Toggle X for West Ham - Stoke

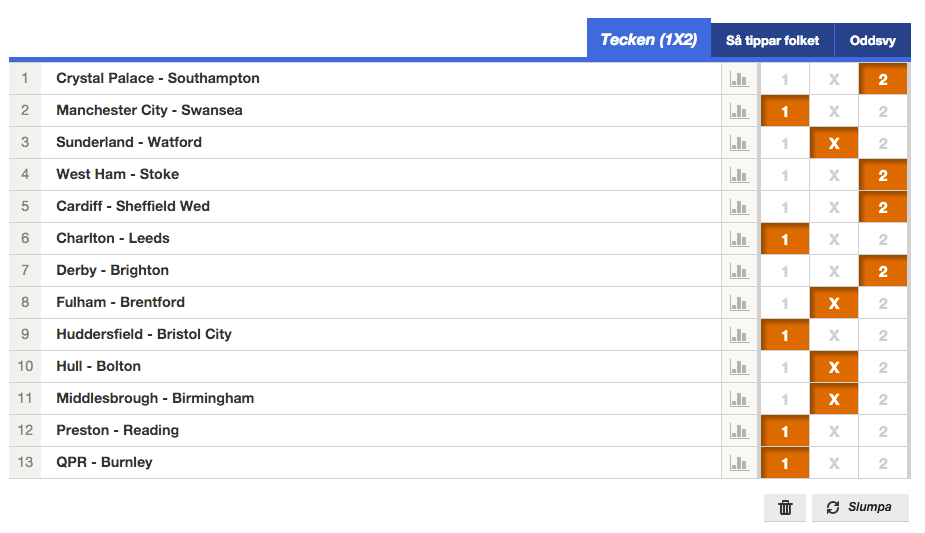click(x=834, y=175)
